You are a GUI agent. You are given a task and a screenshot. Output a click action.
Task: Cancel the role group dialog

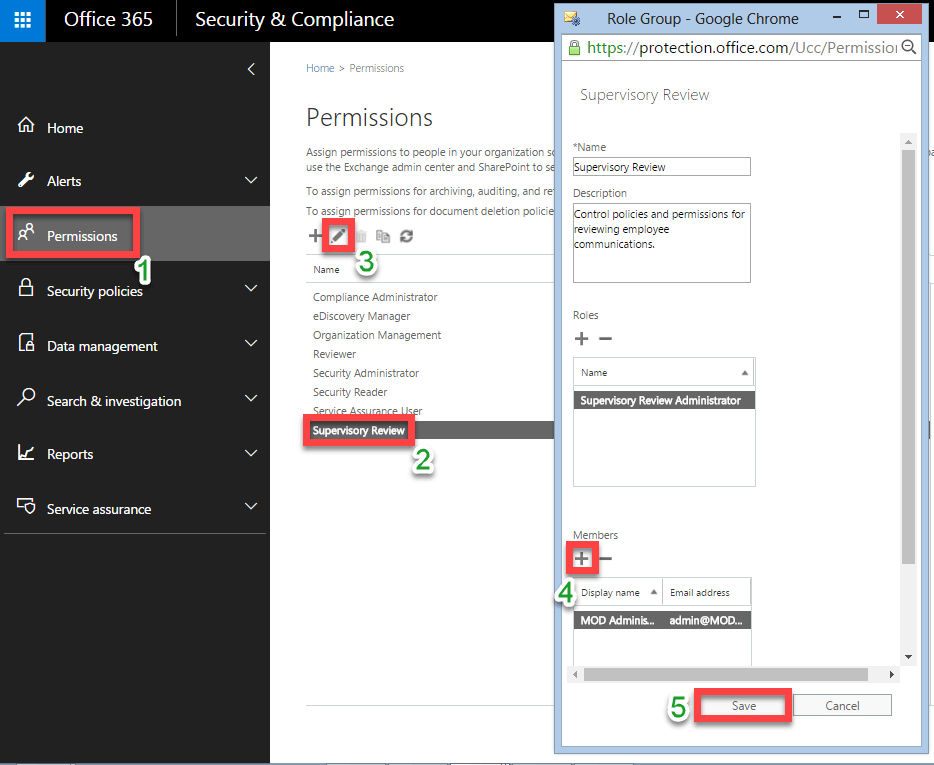pos(842,705)
